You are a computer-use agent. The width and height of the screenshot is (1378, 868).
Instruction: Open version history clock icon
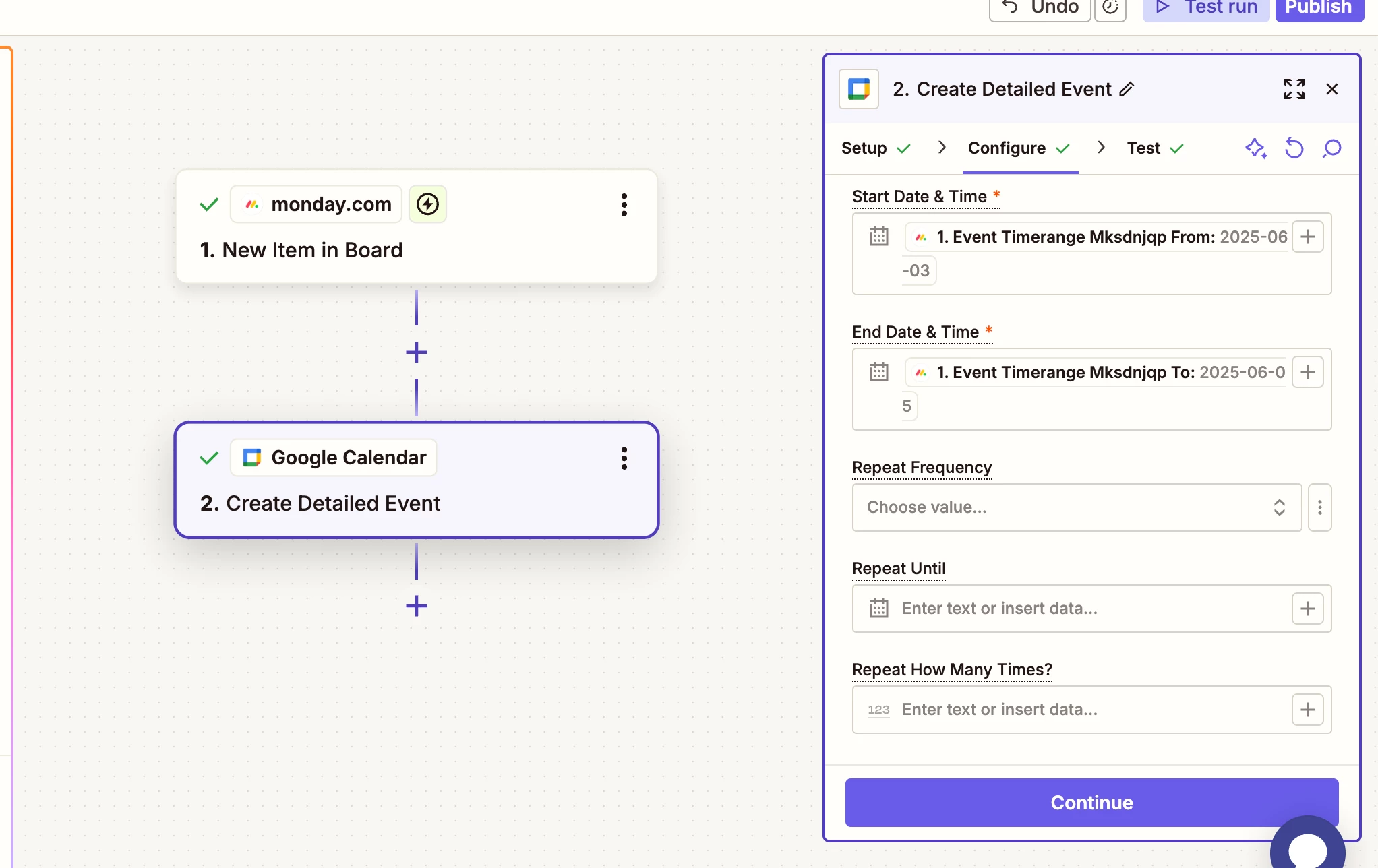[1110, 8]
